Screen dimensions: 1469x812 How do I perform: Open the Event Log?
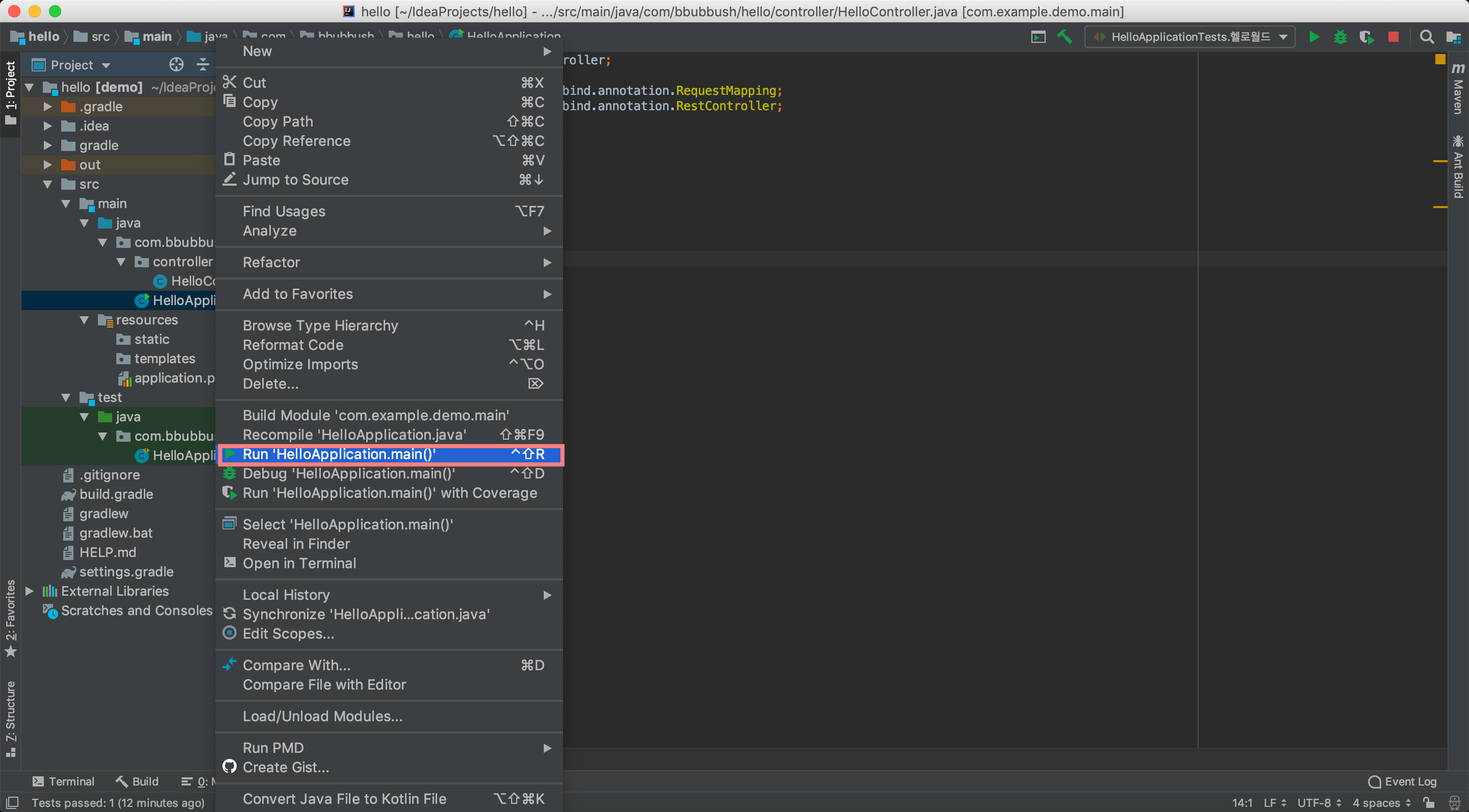(x=1403, y=781)
